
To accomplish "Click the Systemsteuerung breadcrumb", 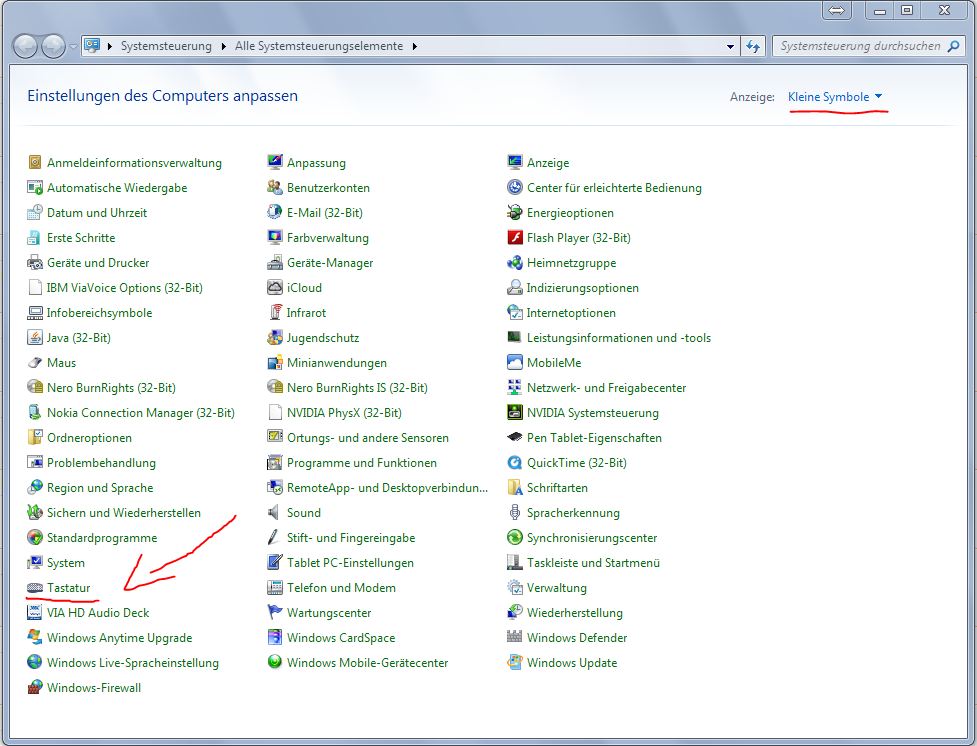I will pos(166,46).
